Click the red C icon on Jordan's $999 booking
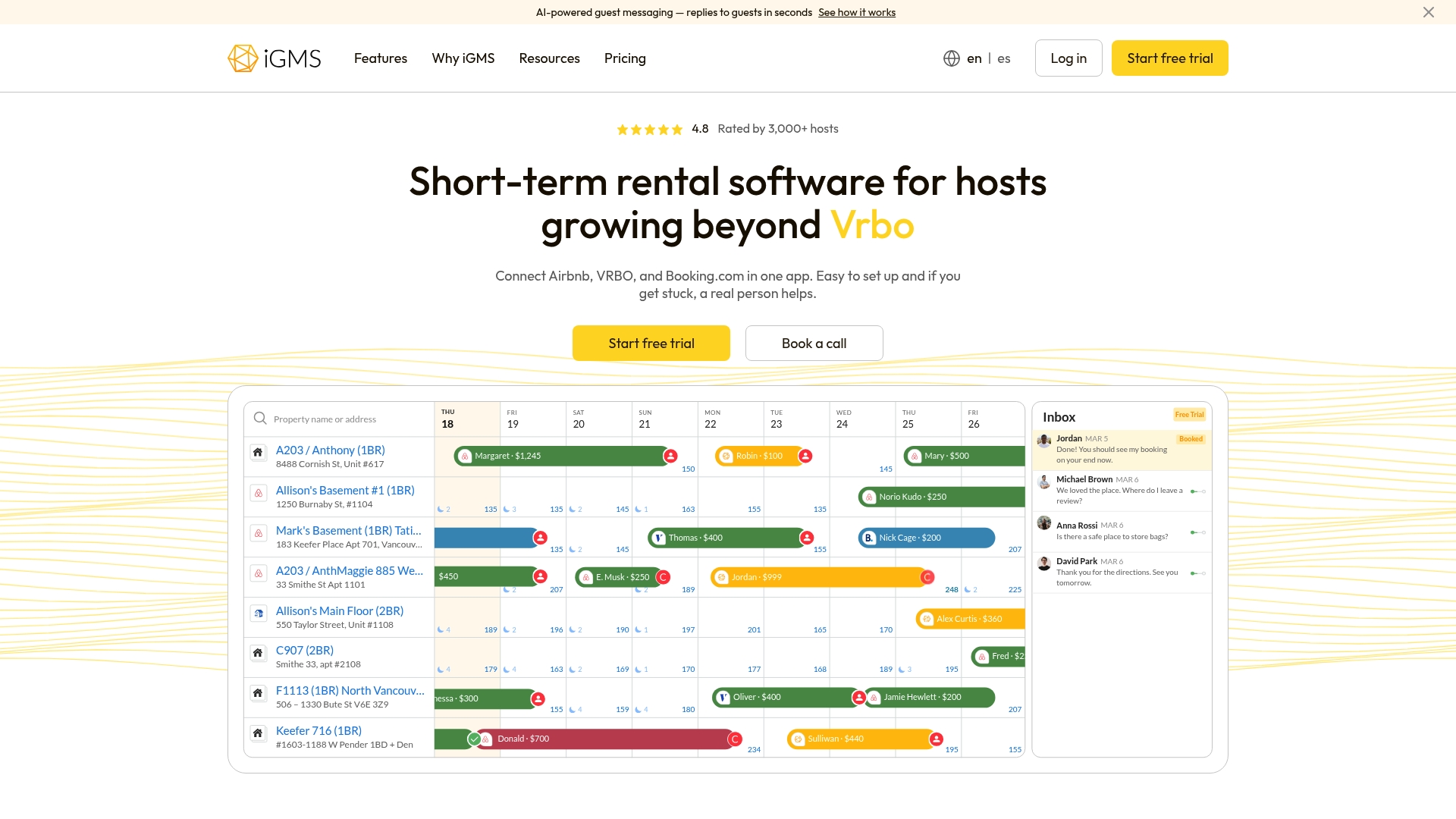Screen dimensions: 1456x819 point(927,577)
